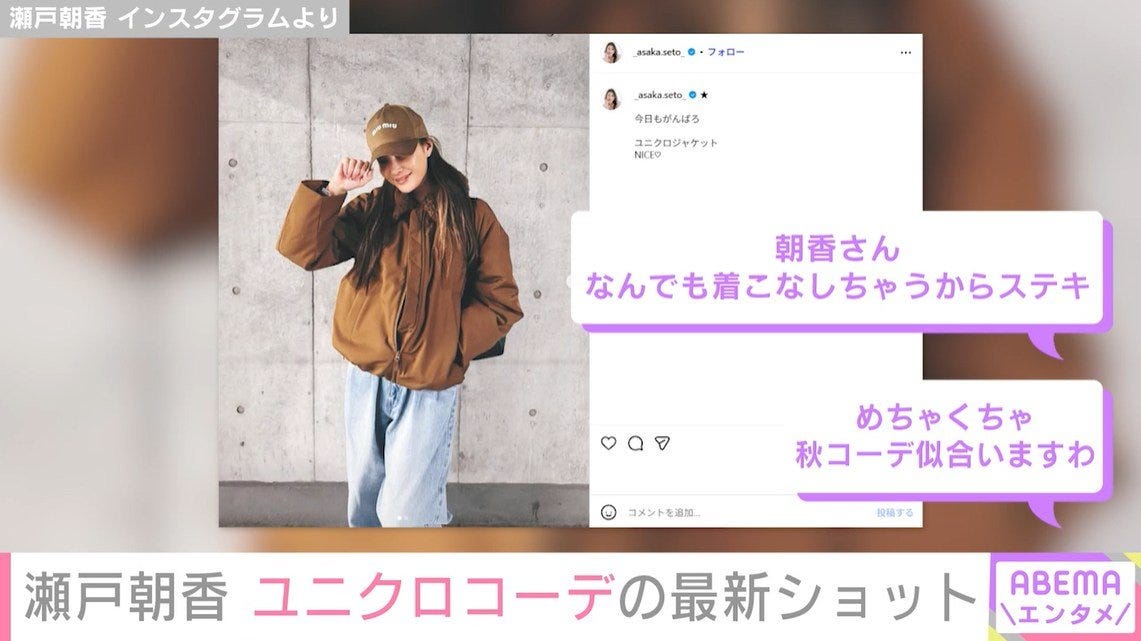Click the ユニクロコーデ headline banner text
The width and height of the screenshot is (1141, 641).
click(434, 597)
